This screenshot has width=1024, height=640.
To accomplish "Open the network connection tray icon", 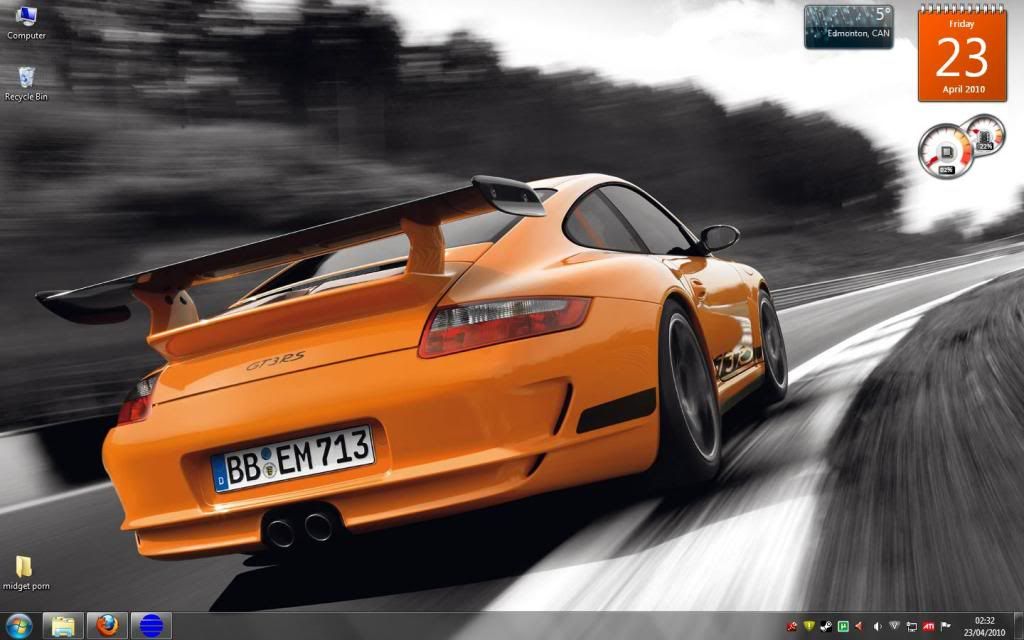I will pyautogui.click(x=910, y=627).
